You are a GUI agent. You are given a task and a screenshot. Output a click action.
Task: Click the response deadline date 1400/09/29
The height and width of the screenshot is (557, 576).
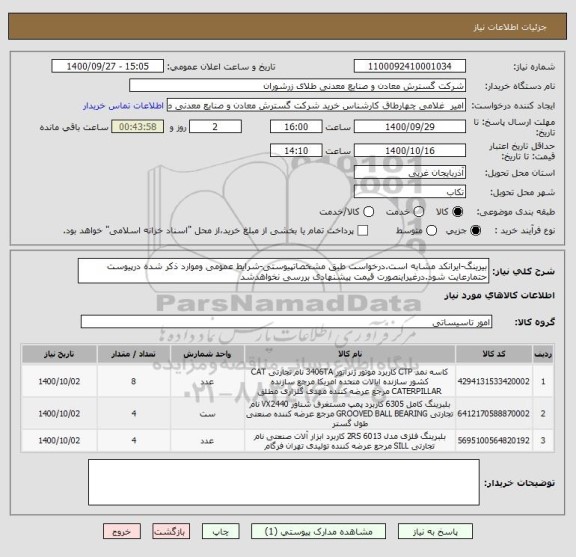(x=410, y=127)
